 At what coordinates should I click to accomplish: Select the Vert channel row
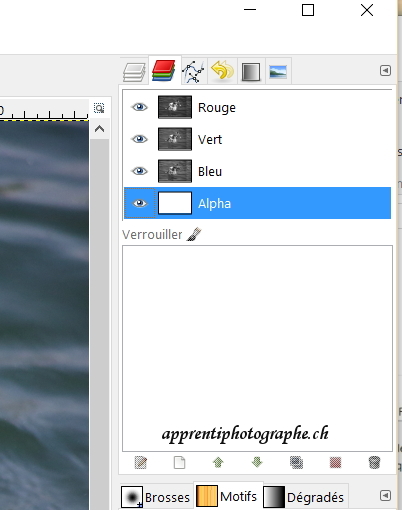point(257,139)
